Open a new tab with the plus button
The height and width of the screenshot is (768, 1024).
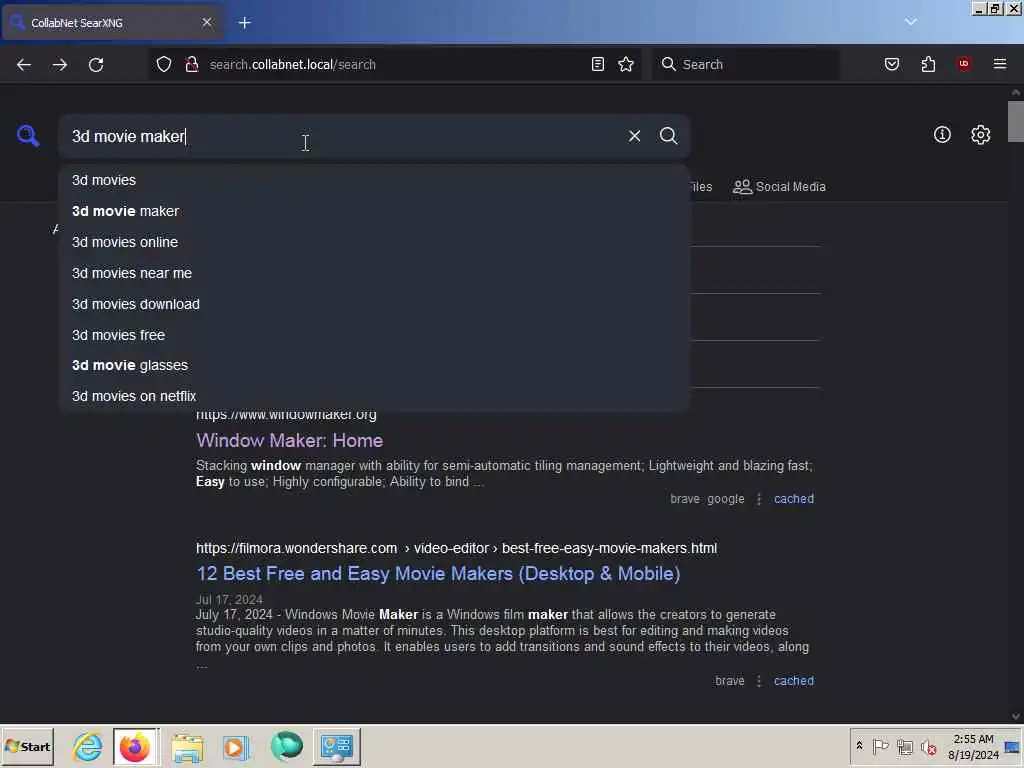[245, 23]
